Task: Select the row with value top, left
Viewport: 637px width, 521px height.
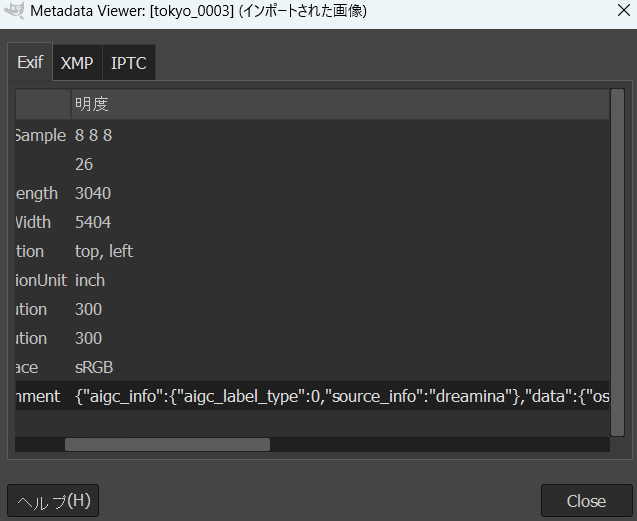Action: coord(312,251)
